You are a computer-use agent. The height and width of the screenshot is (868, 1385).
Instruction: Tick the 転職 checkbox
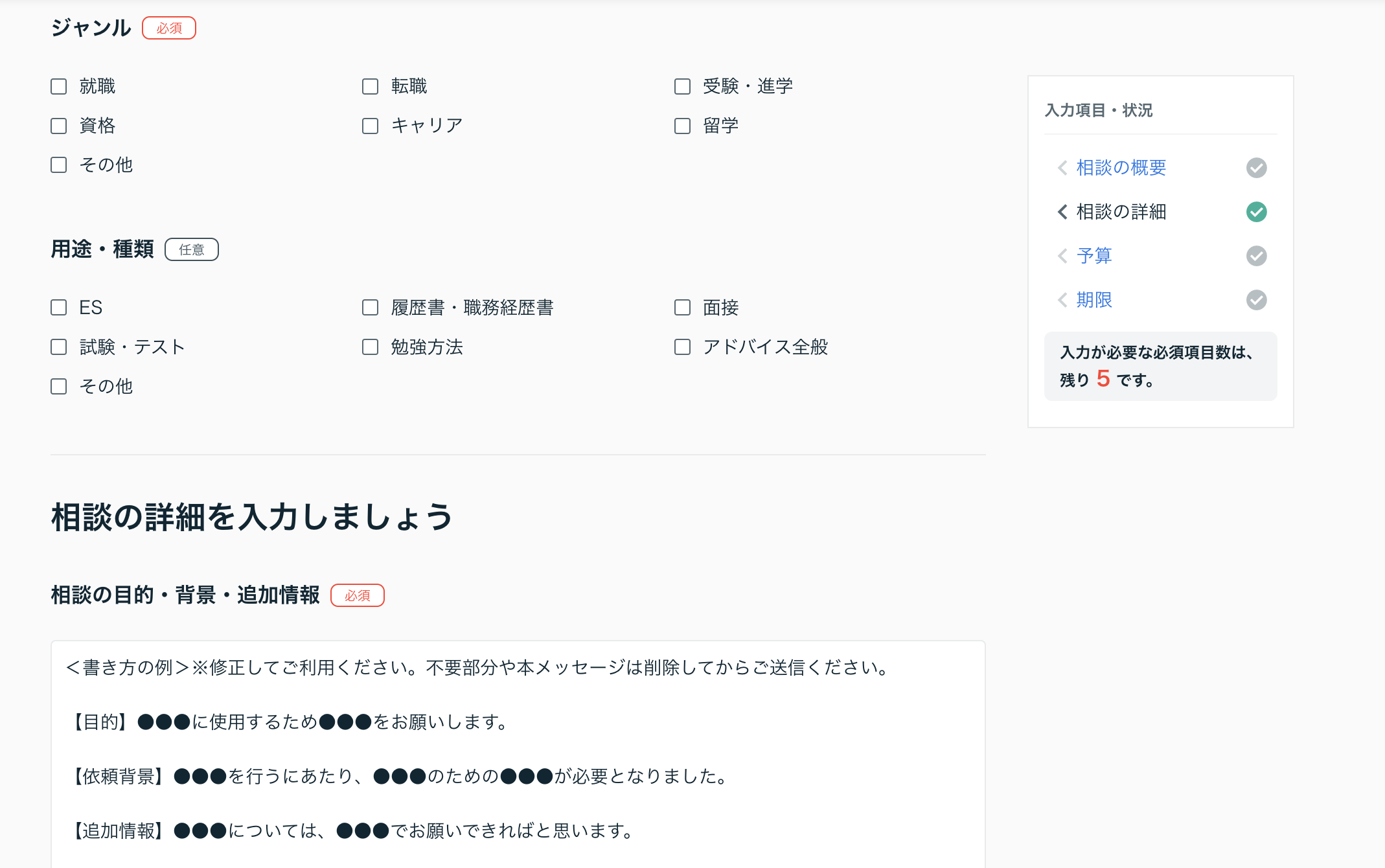click(x=370, y=86)
